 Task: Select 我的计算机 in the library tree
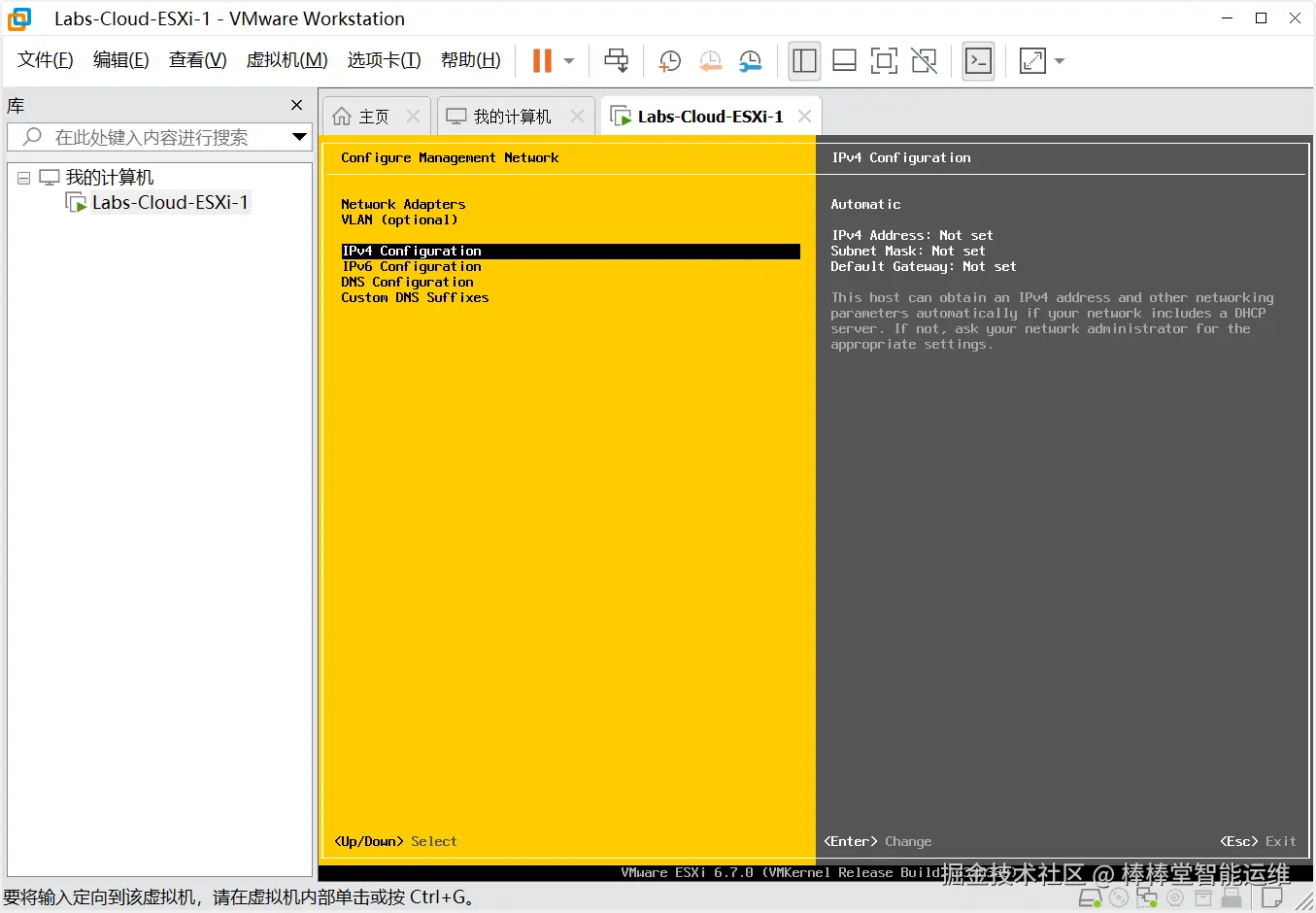point(109,178)
